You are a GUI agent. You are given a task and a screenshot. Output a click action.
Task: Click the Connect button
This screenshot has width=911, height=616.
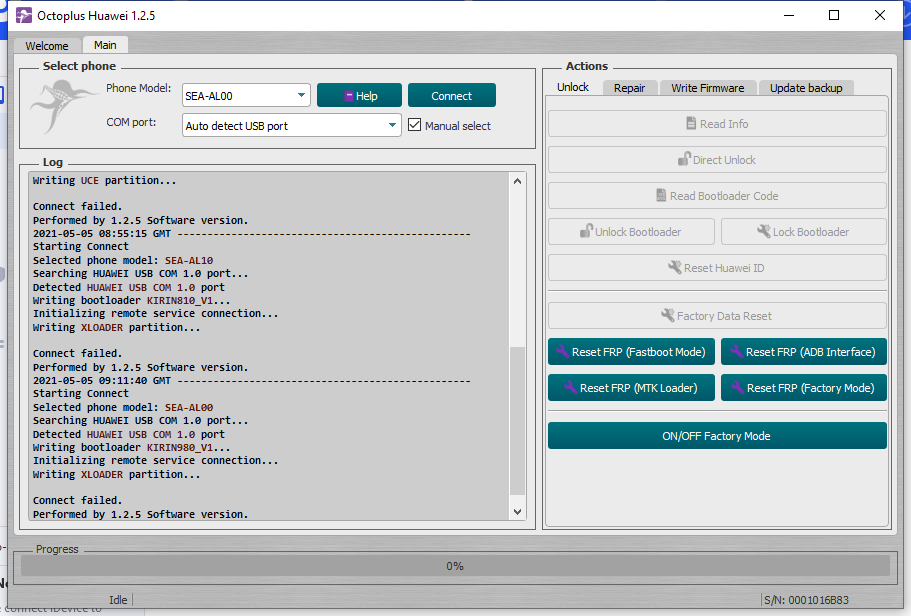tap(451, 95)
